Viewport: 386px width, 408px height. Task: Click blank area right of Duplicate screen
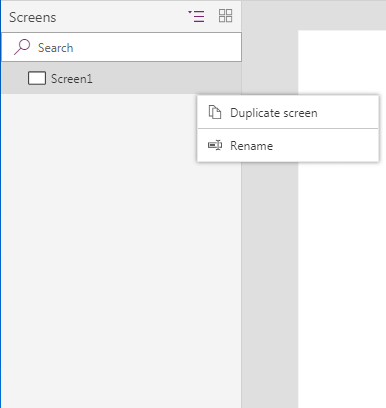(348, 113)
